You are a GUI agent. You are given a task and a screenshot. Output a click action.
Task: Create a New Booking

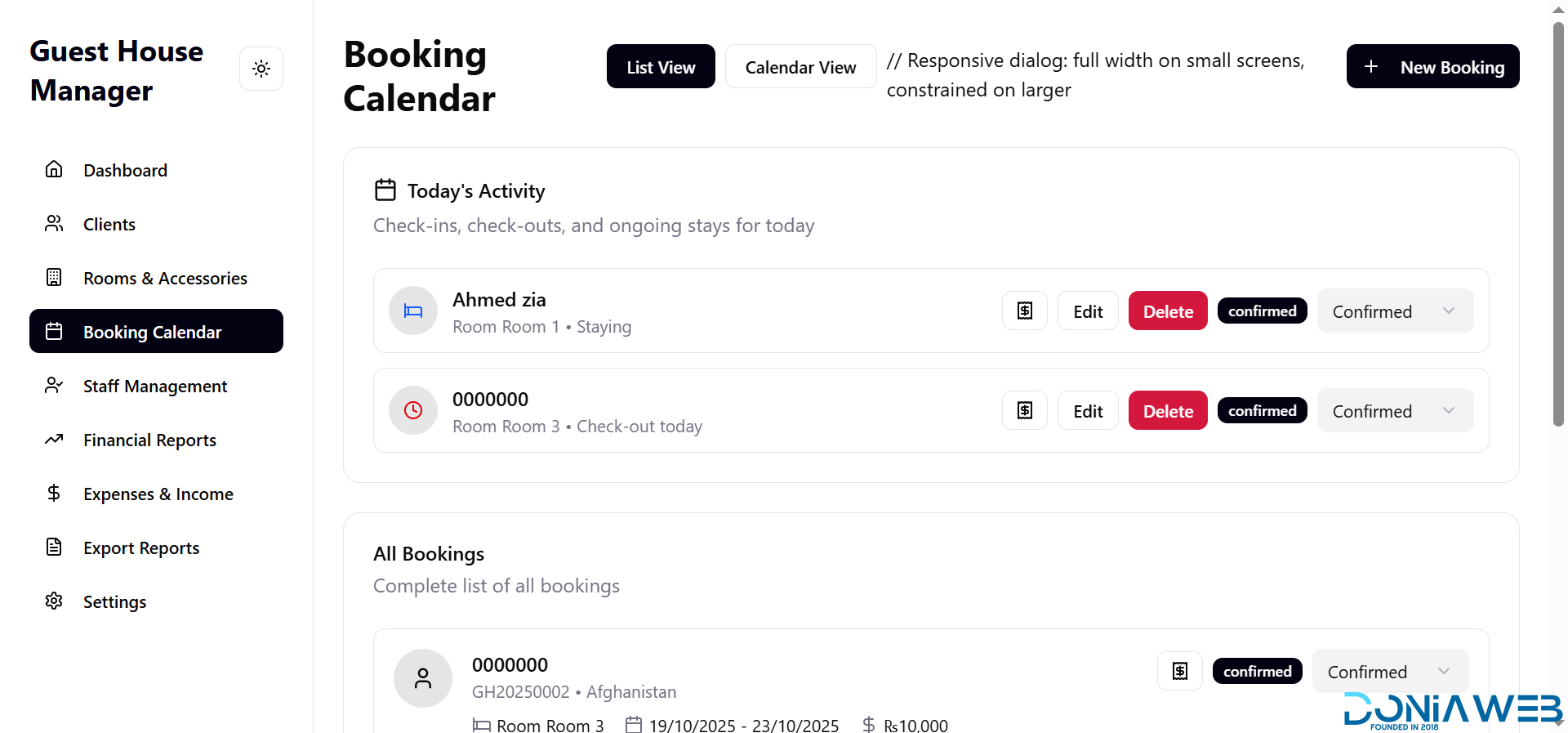pos(1432,67)
